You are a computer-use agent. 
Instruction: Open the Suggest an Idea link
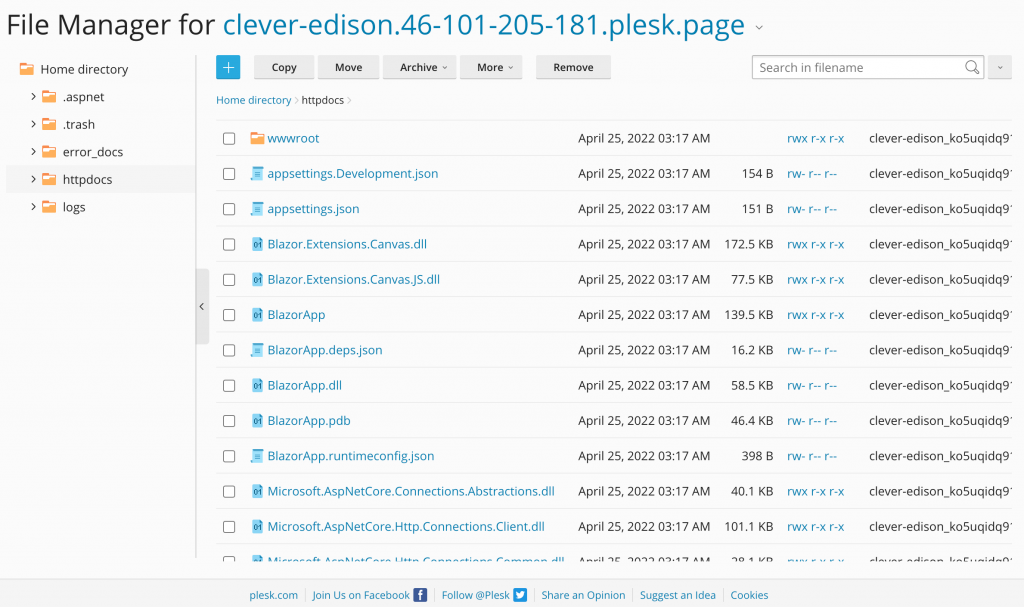678,594
